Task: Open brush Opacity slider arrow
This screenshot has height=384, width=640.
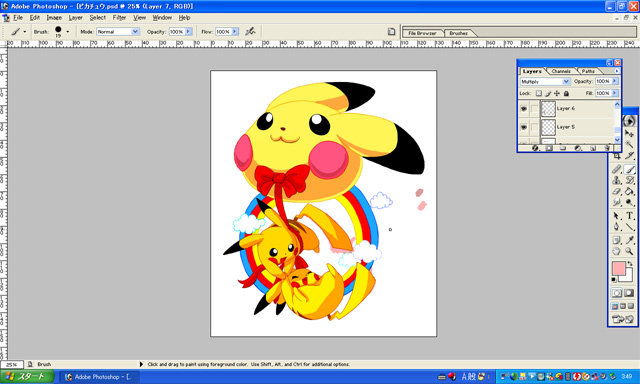Action: pyautogui.click(x=189, y=31)
